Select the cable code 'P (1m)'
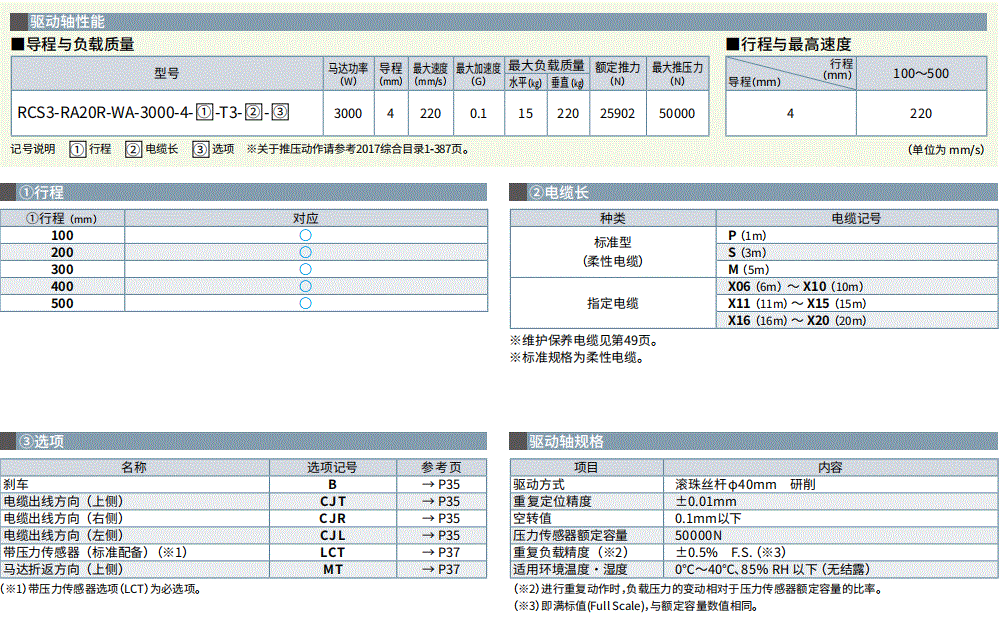Image resolution: width=1001 pixels, height=620 pixels. tap(747, 236)
